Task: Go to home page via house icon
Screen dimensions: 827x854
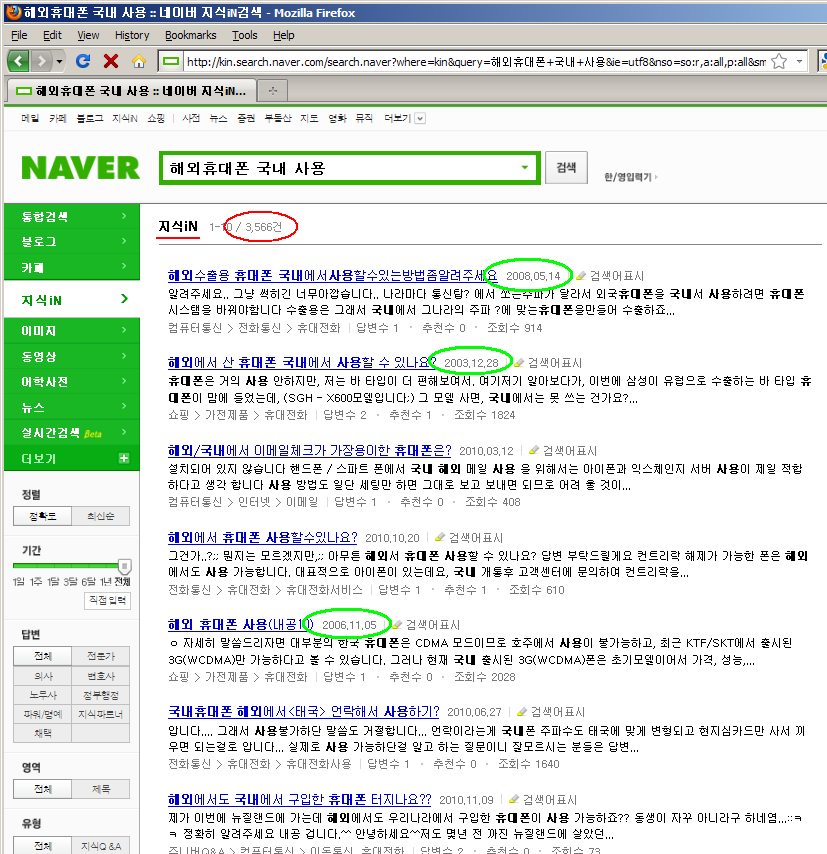Action: [139, 61]
